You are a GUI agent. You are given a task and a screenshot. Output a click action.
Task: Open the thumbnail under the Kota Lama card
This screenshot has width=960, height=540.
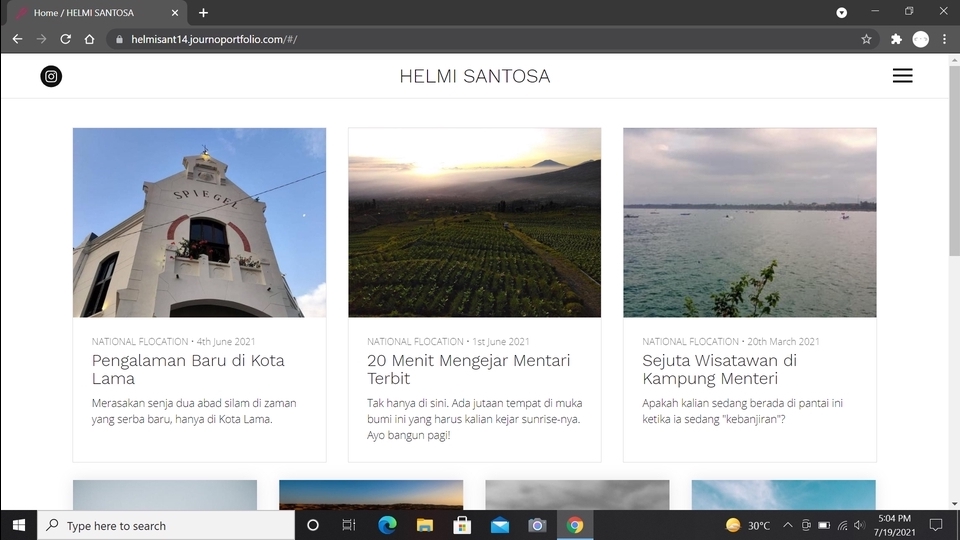(165, 495)
